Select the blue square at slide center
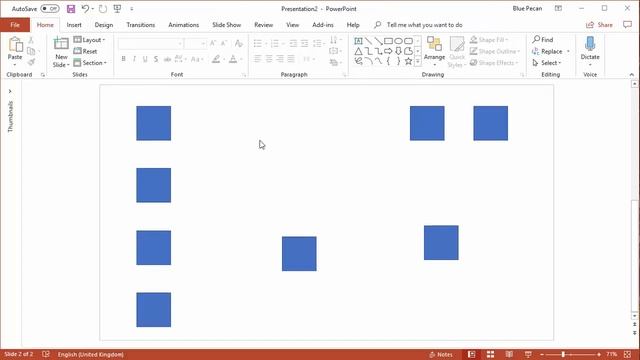The height and width of the screenshot is (360, 640). (x=299, y=253)
